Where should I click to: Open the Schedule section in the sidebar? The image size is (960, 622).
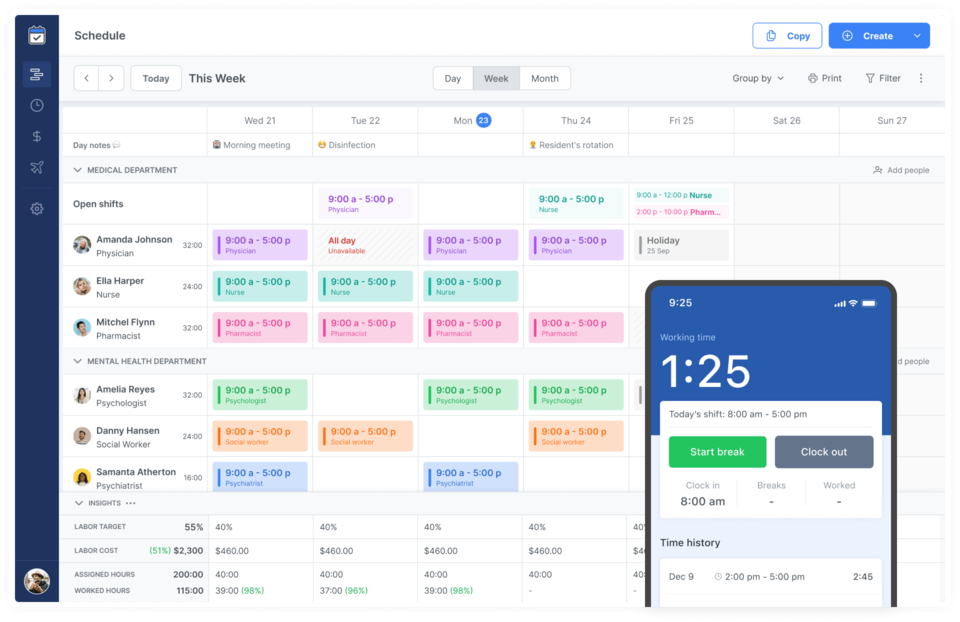[36, 74]
